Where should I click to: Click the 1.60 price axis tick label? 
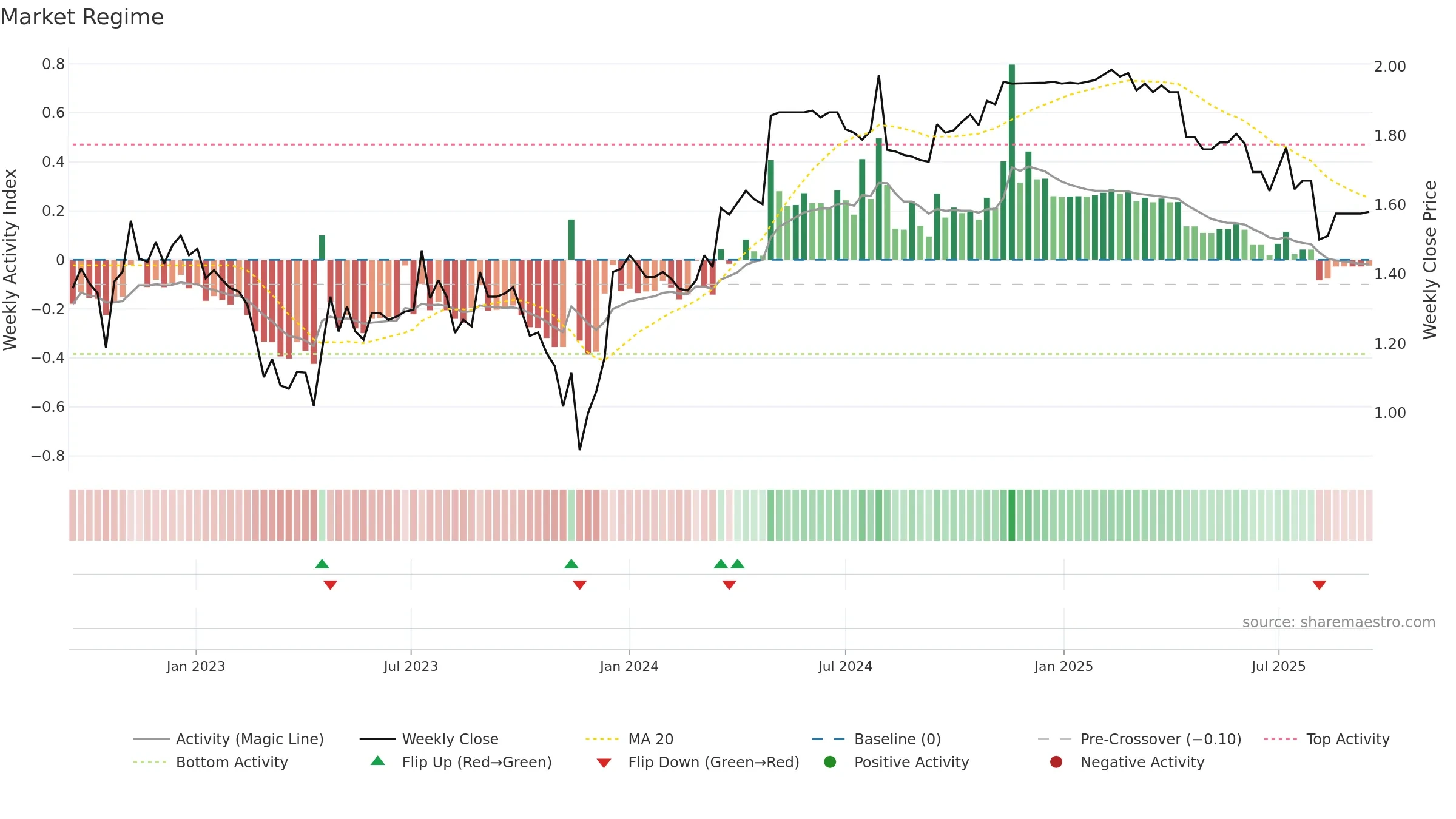(1390, 204)
